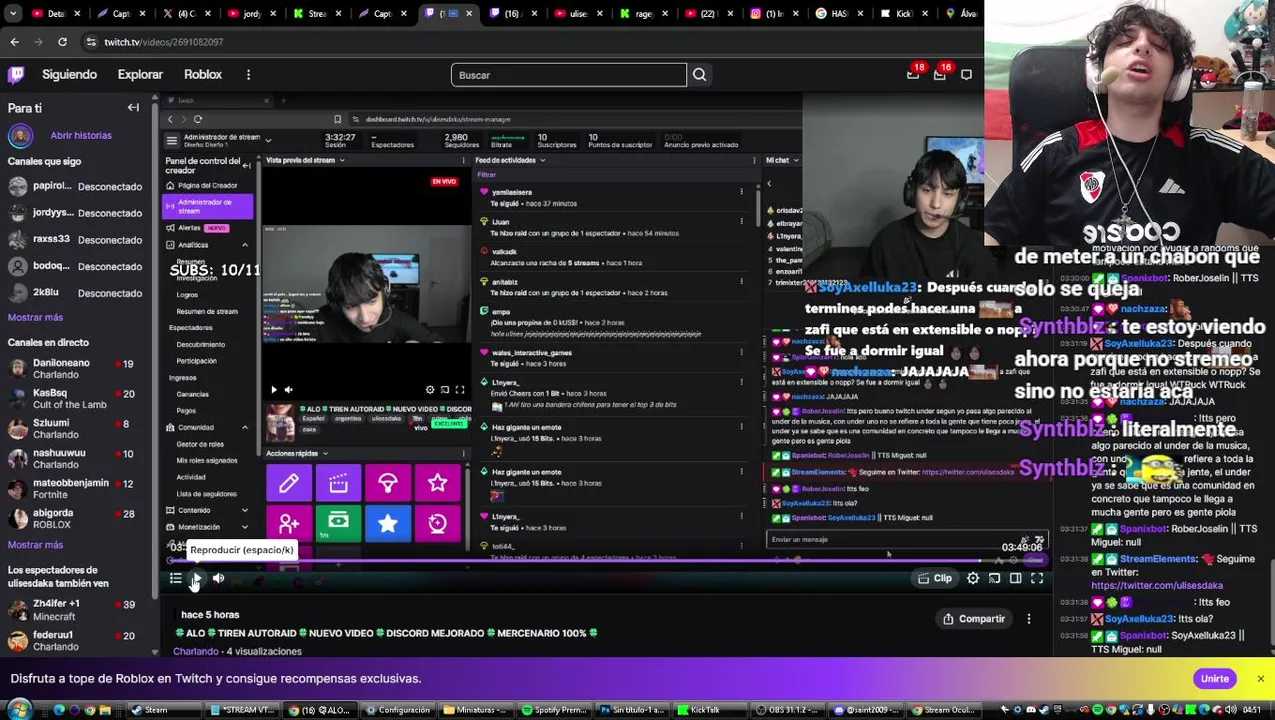Toggle theatre mode in the player
The width and height of the screenshot is (1275, 720).
pos(1015,579)
